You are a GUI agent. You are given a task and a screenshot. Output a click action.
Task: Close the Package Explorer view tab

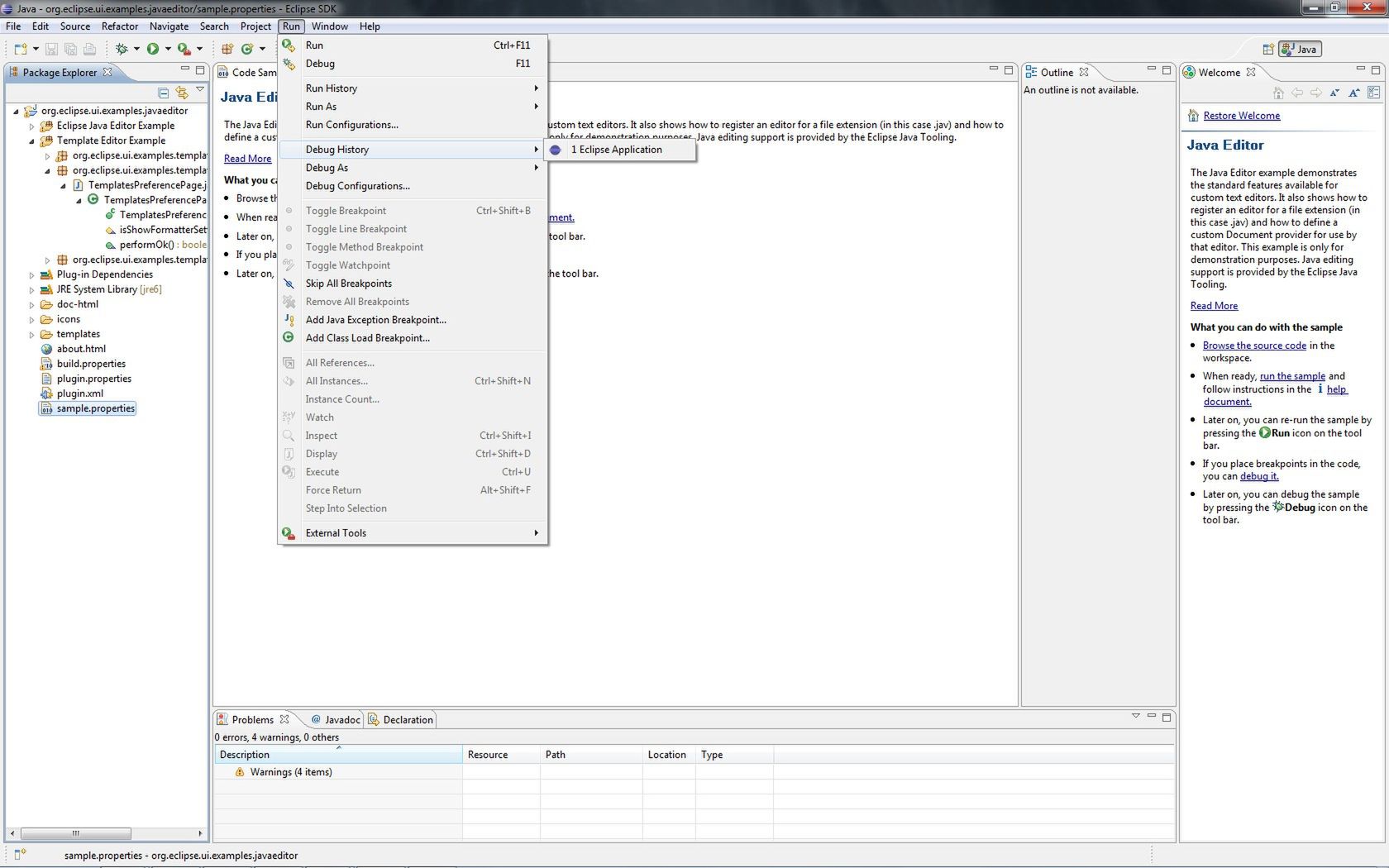pyautogui.click(x=107, y=72)
